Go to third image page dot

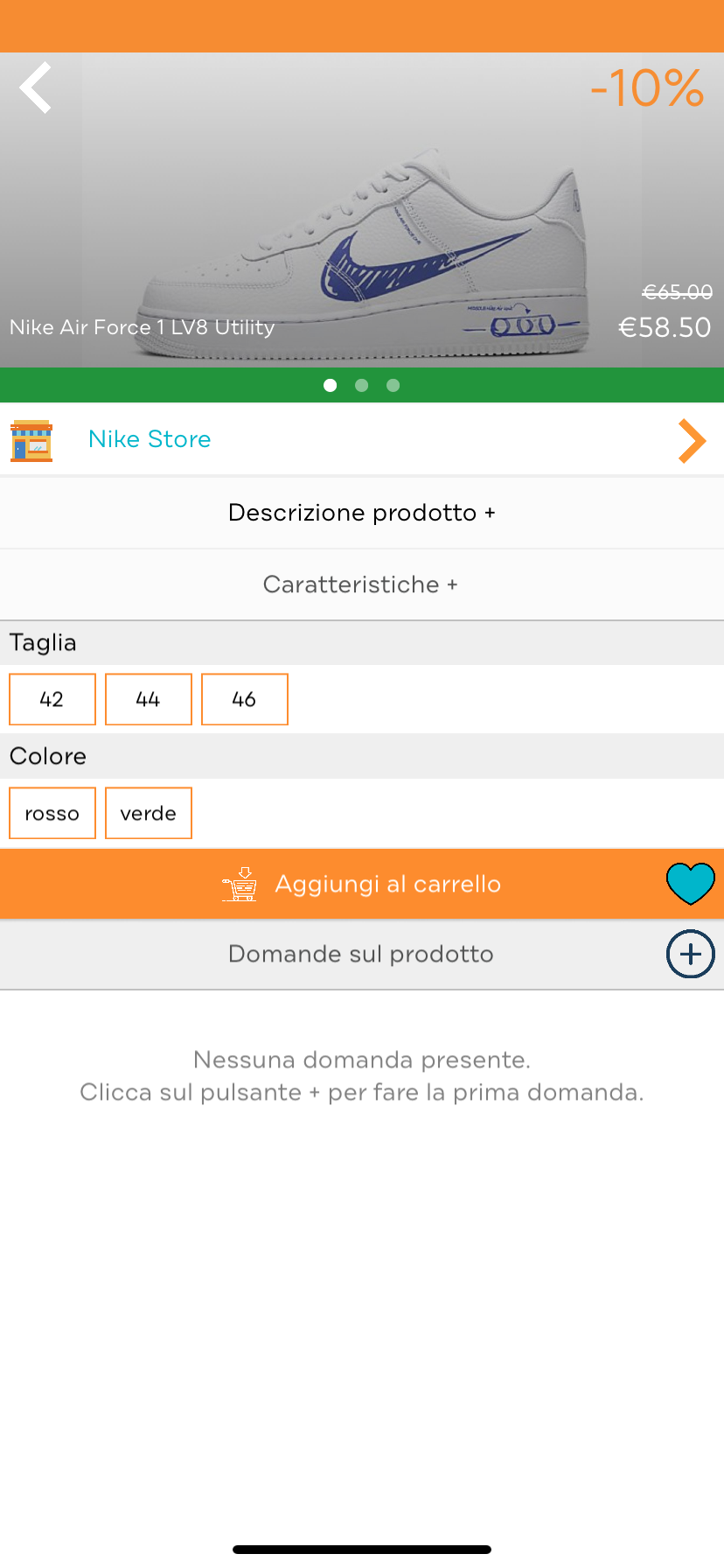click(x=393, y=385)
